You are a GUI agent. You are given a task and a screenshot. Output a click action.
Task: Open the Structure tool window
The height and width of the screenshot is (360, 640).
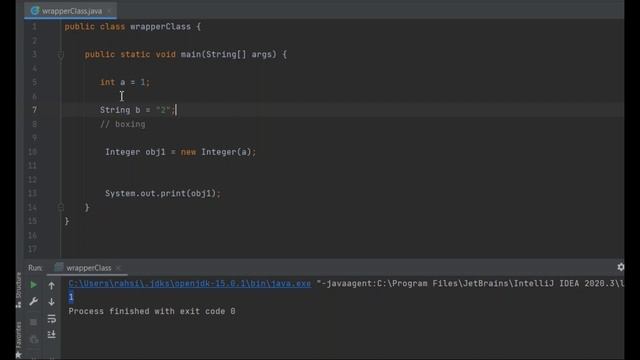19,289
